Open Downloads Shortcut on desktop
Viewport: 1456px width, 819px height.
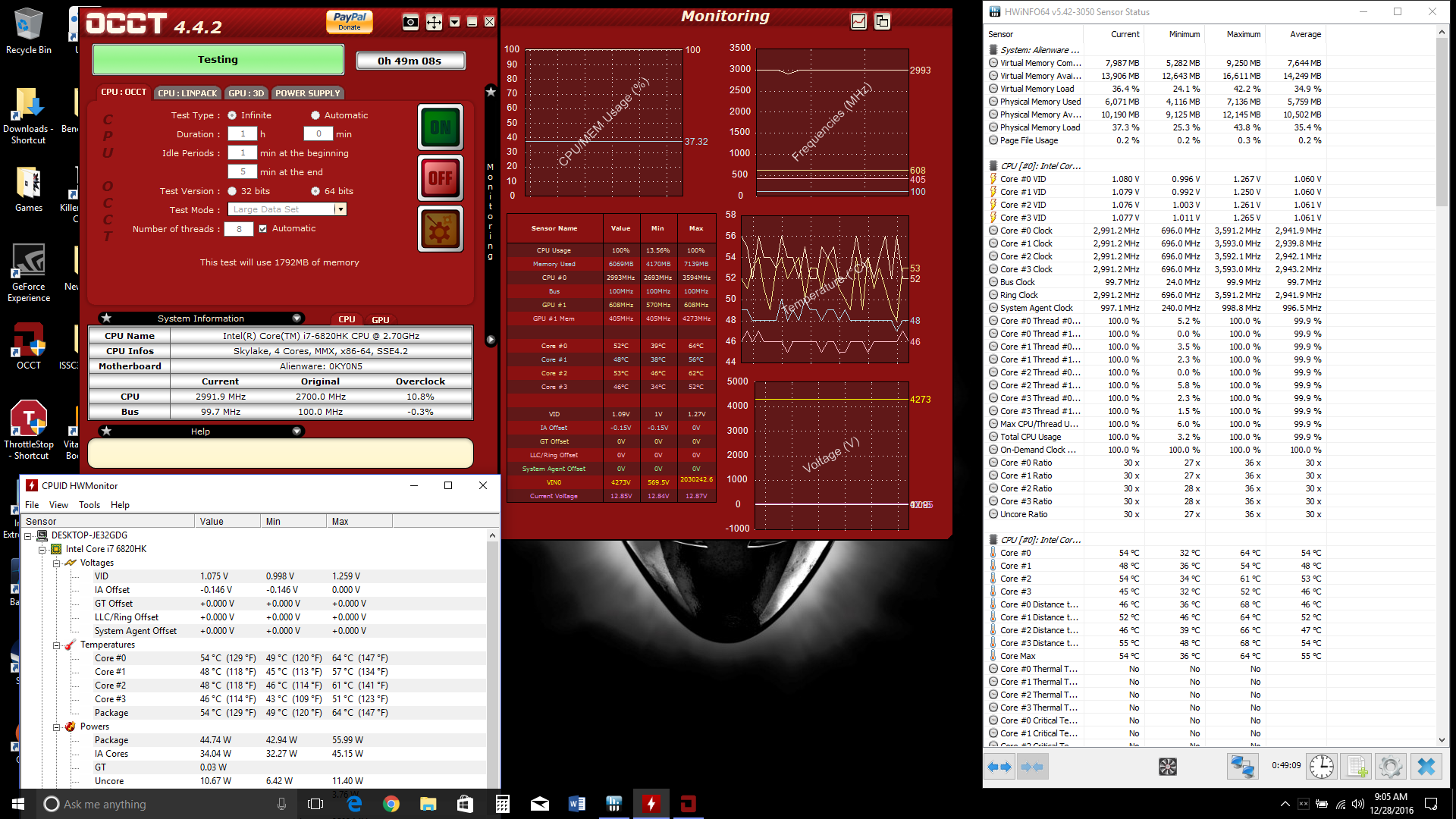[29, 115]
